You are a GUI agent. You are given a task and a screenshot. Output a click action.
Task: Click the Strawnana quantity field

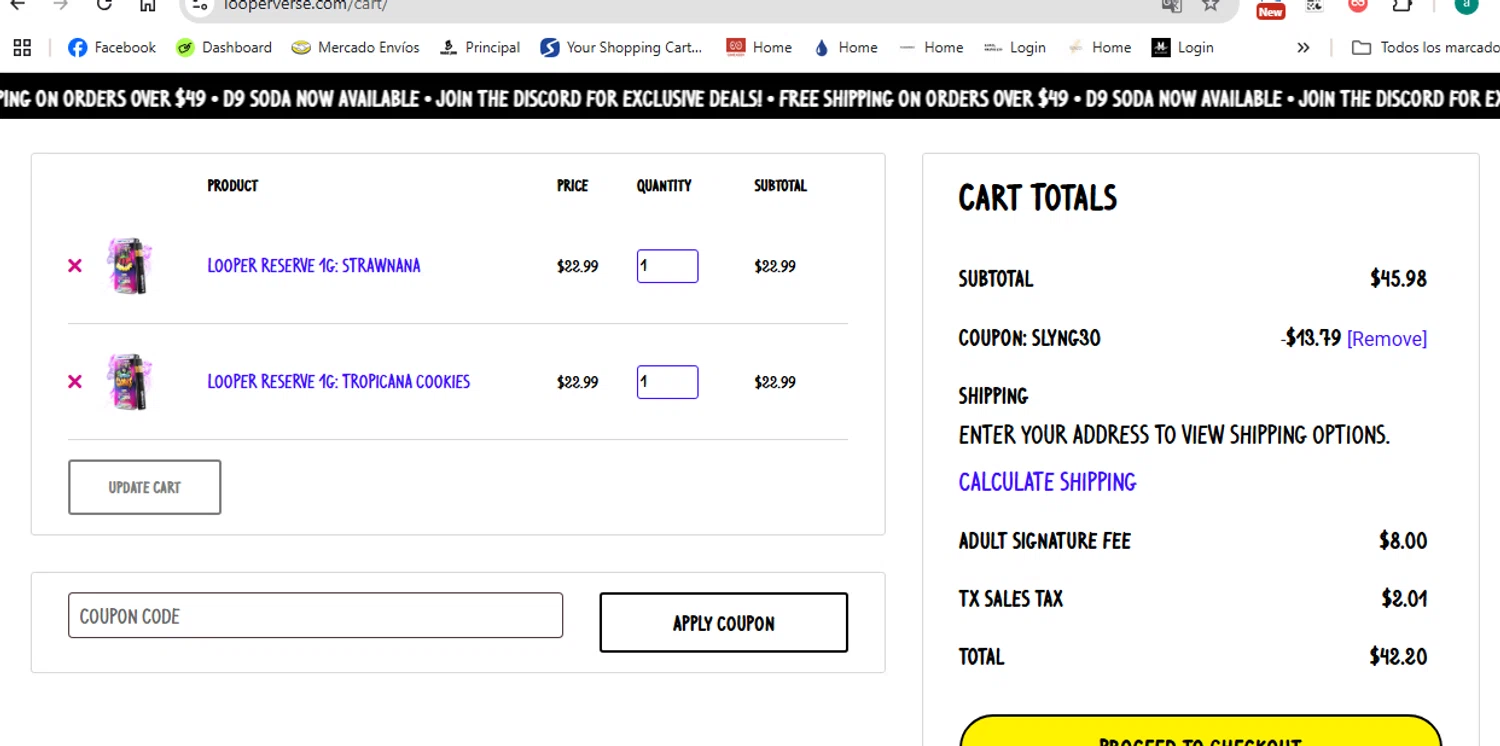(x=667, y=266)
